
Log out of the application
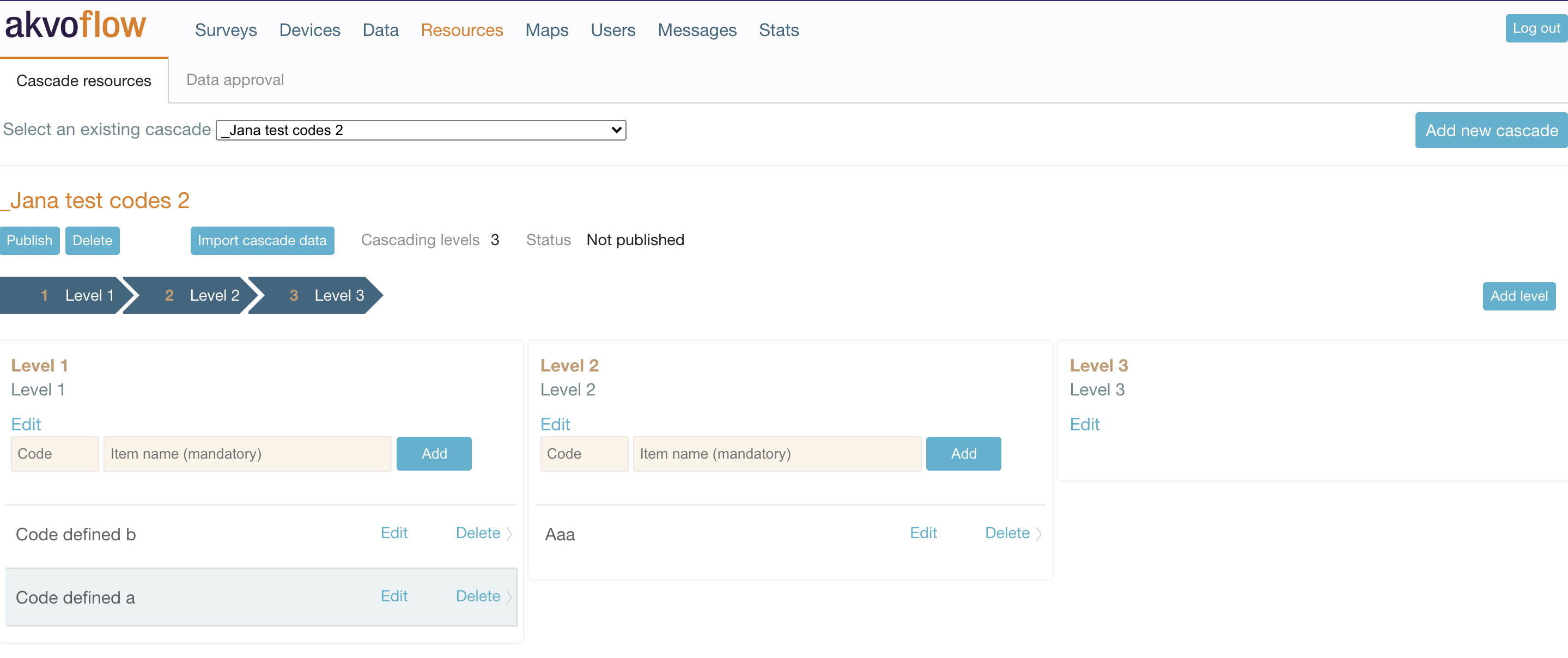point(1535,28)
